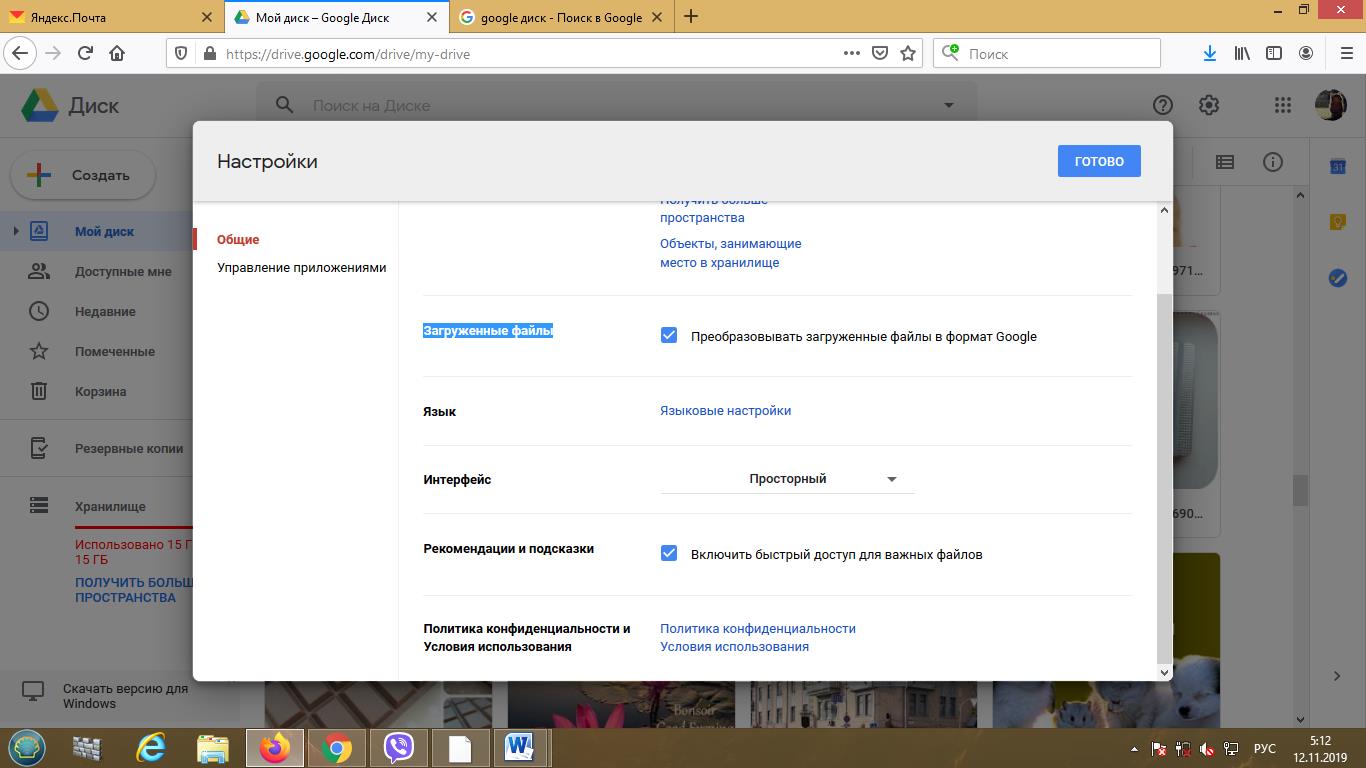This screenshot has height=768, width=1366.
Task: Open Firefox library icon
Action: coord(1242,53)
